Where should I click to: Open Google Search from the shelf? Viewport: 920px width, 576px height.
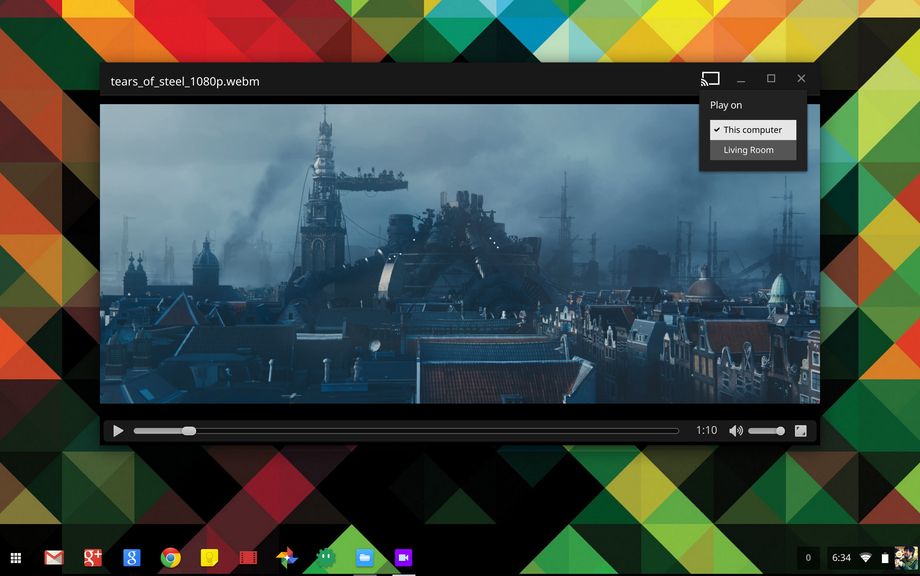coord(132,557)
